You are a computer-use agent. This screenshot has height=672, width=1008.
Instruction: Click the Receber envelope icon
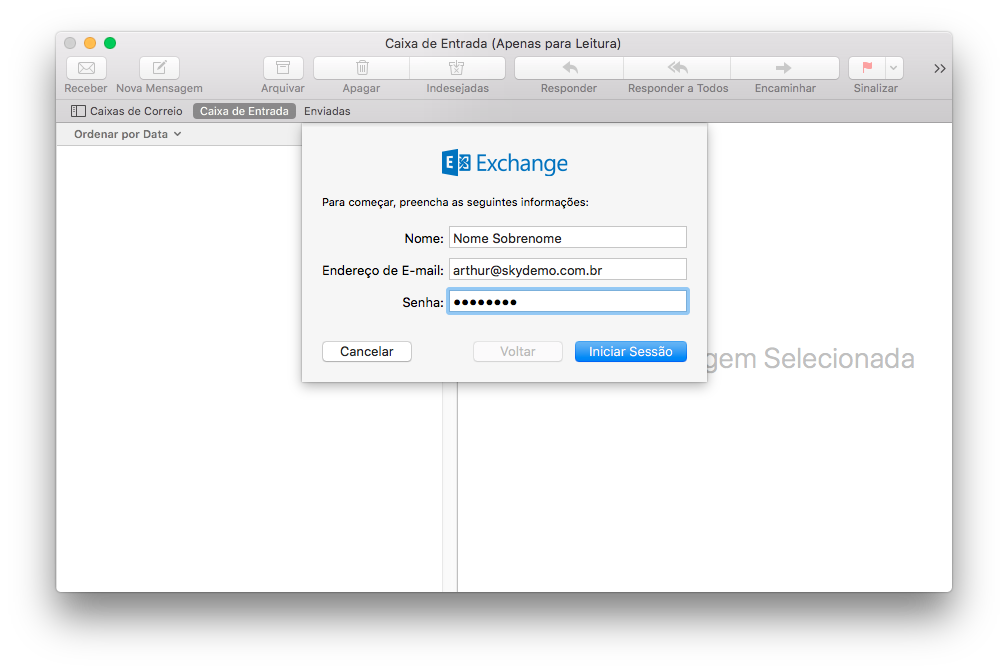[86, 68]
